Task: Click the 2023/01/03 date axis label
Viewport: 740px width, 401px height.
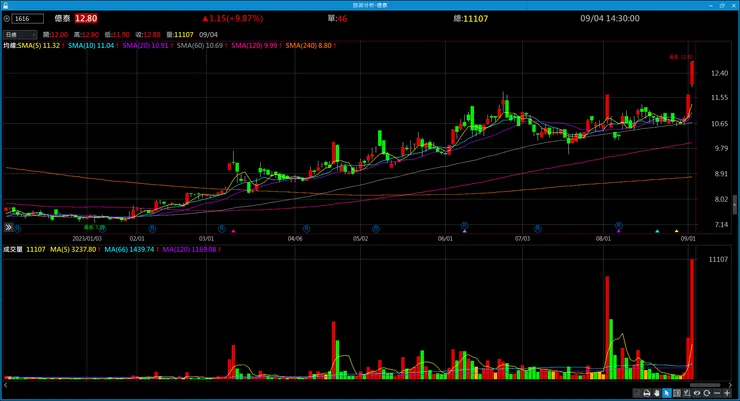Action: coord(87,239)
